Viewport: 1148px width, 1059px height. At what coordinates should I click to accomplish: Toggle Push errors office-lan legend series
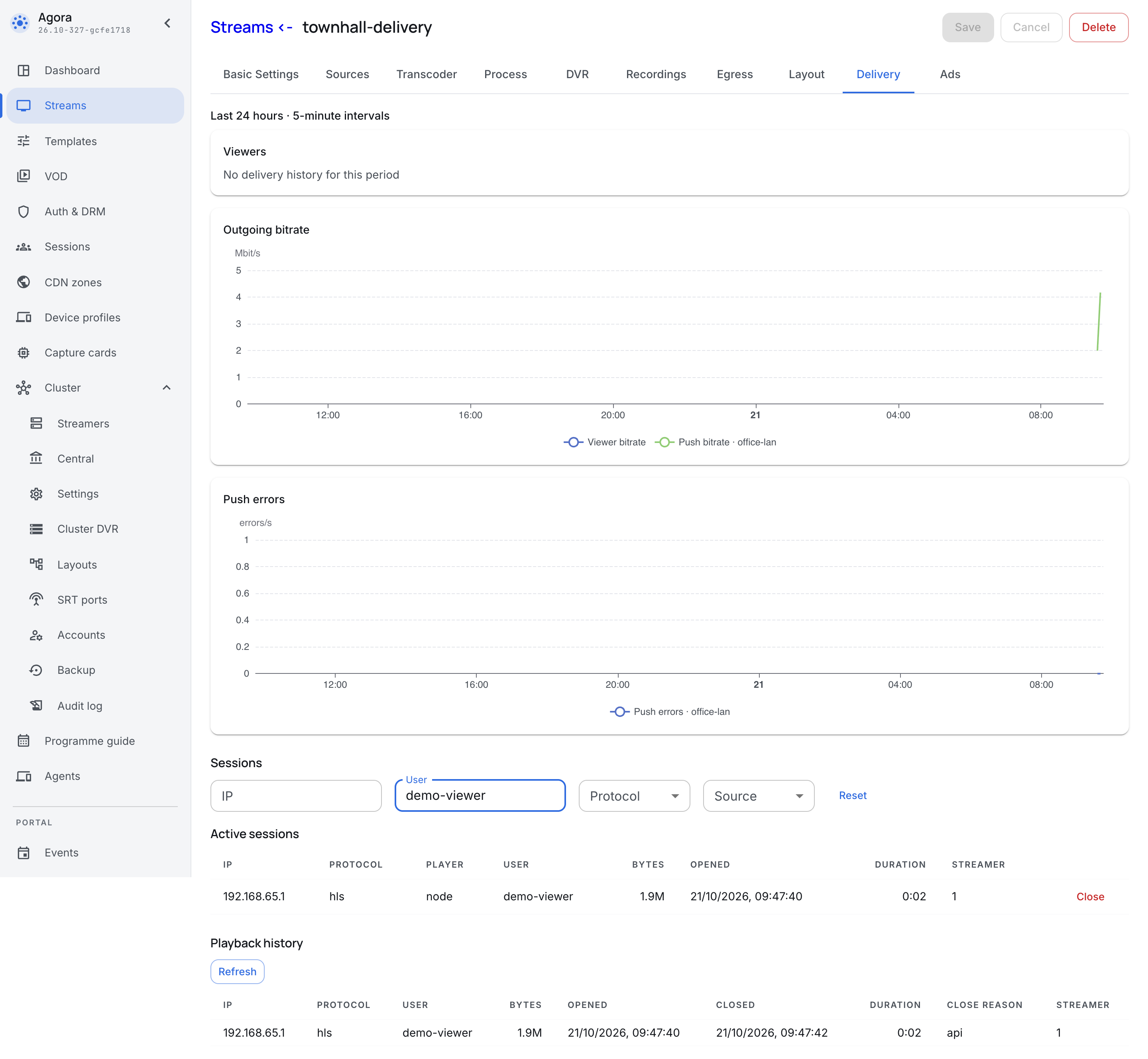click(670, 712)
